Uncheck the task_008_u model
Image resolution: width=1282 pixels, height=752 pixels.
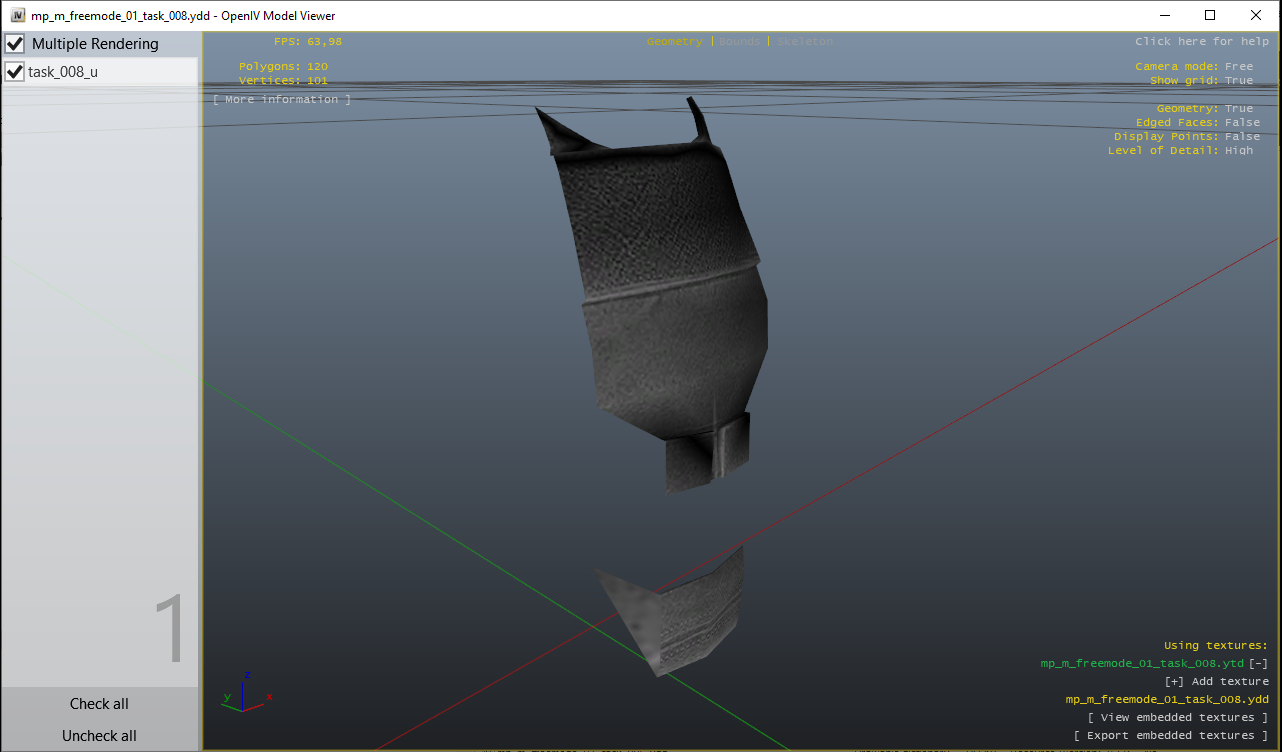click(x=14, y=71)
